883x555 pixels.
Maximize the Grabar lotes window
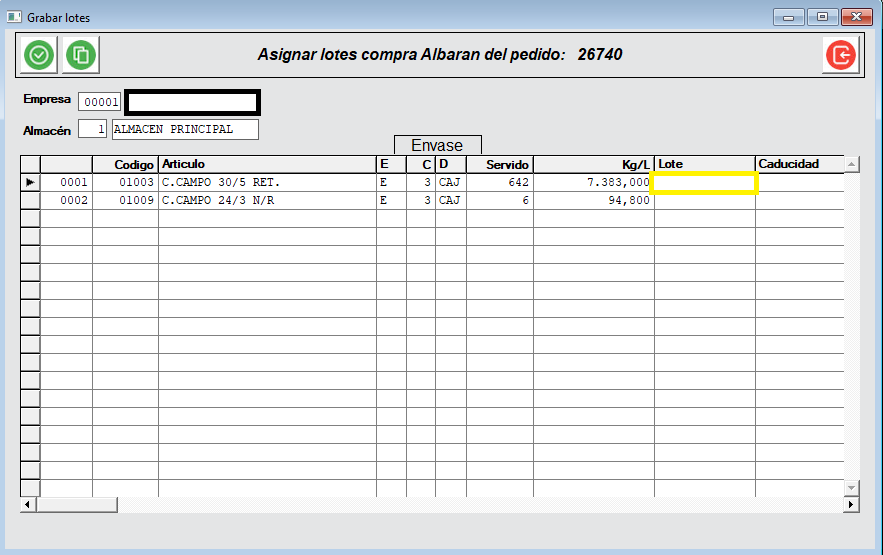[x=822, y=17]
